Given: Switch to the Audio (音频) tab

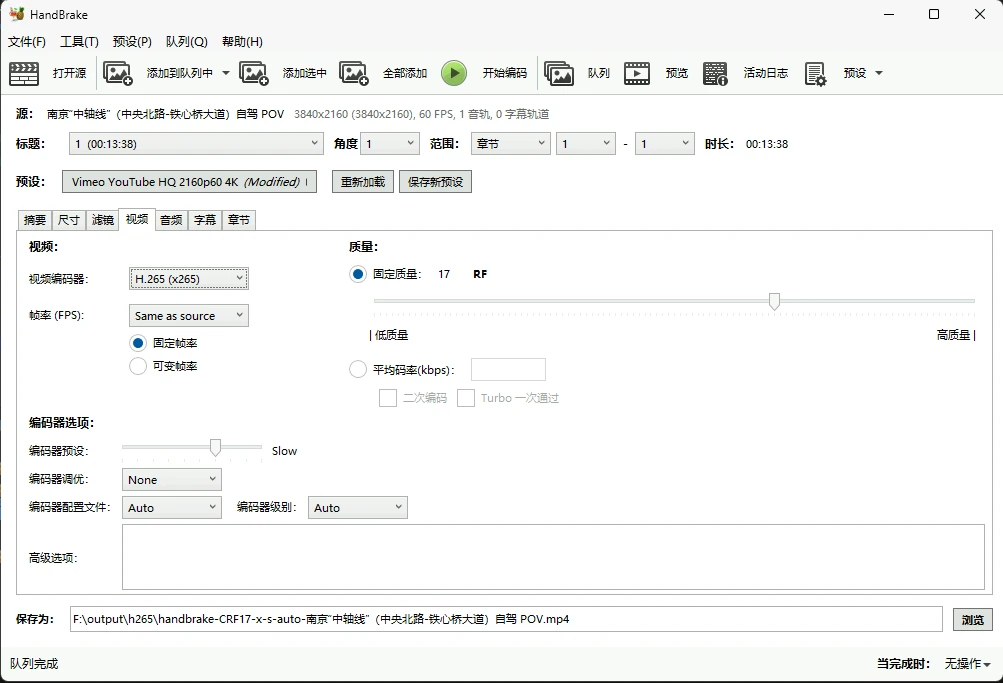Looking at the screenshot, I should tap(171, 220).
